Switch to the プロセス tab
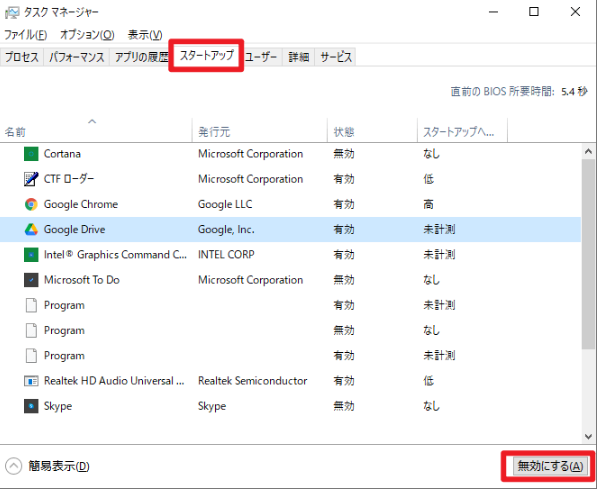This screenshot has width=600, height=490. coord(22,57)
